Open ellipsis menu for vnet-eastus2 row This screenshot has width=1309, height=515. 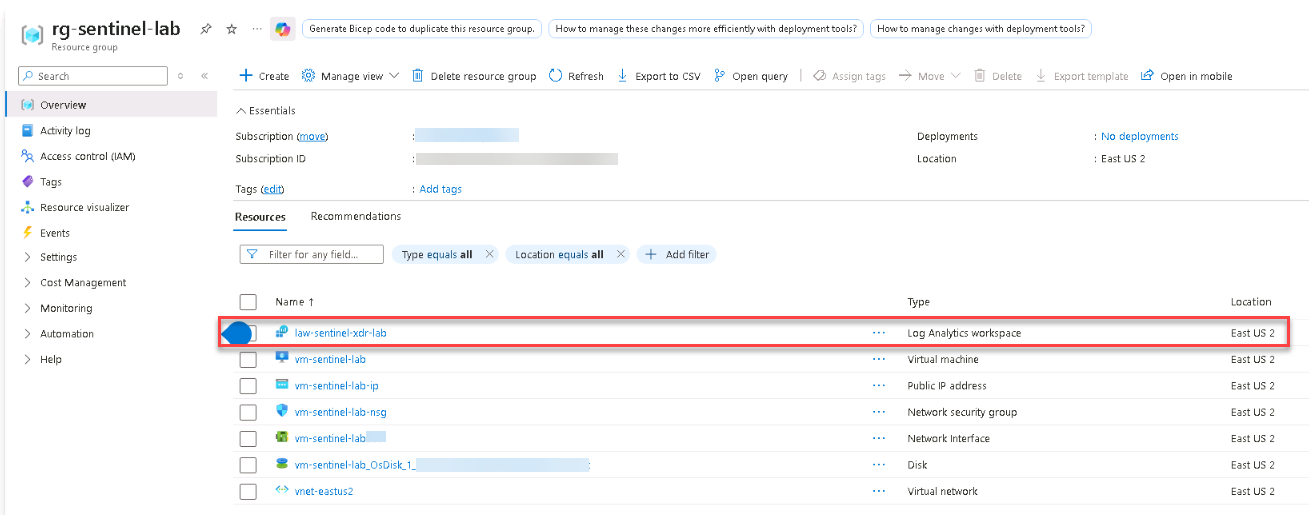(879, 491)
